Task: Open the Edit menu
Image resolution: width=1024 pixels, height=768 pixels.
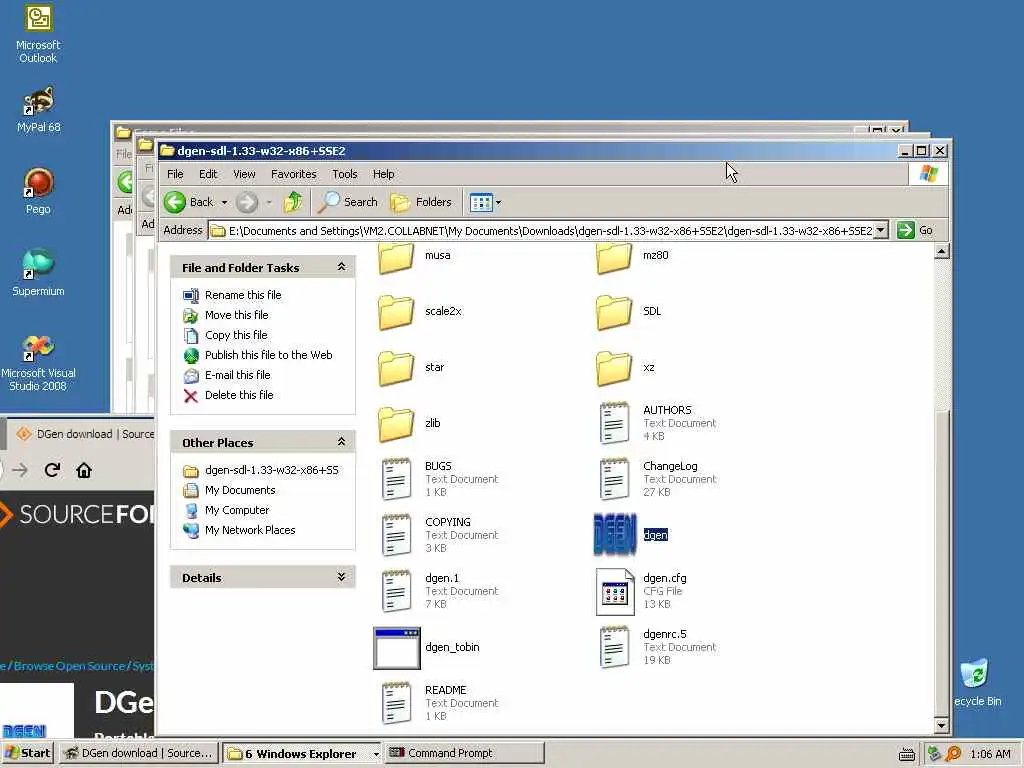Action: [x=208, y=174]
